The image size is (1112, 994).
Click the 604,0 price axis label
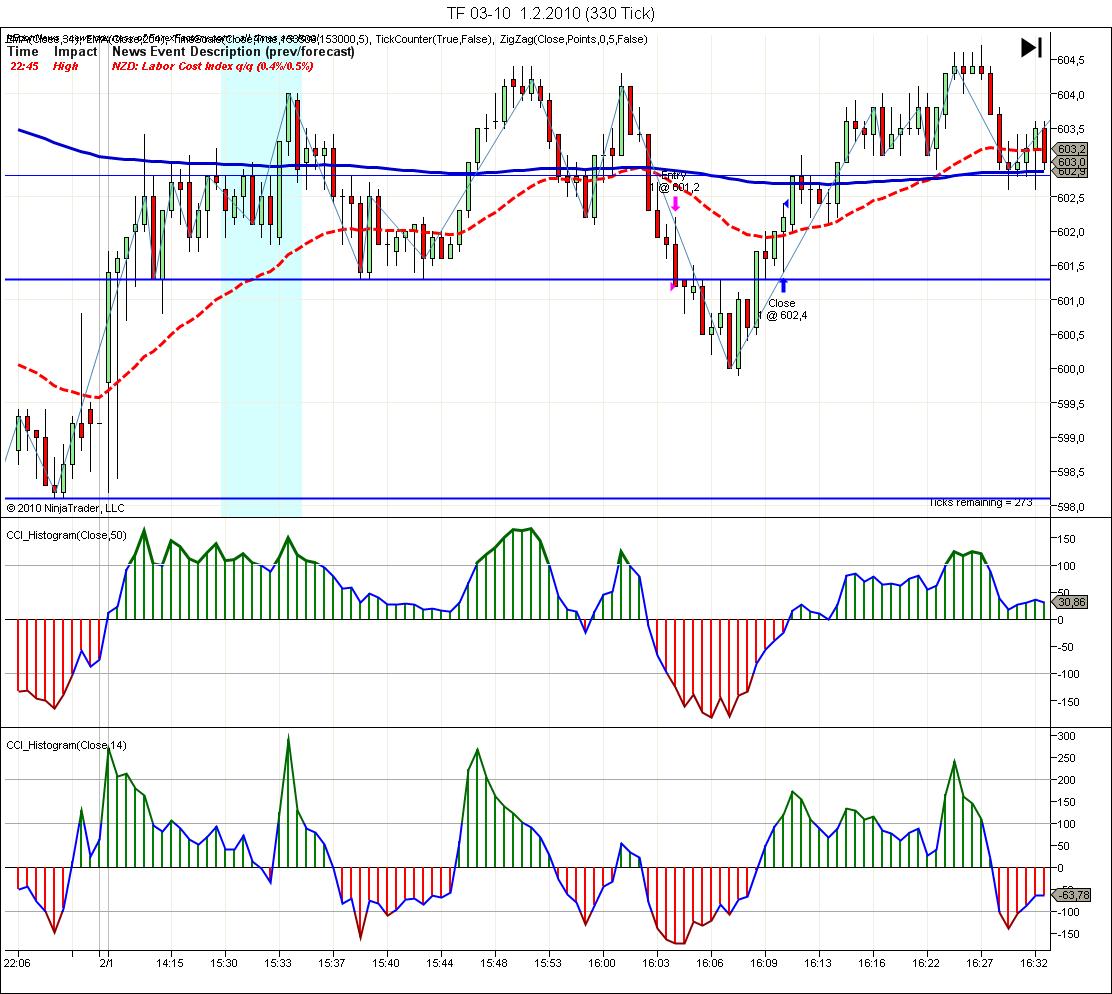pos(1071,95)
